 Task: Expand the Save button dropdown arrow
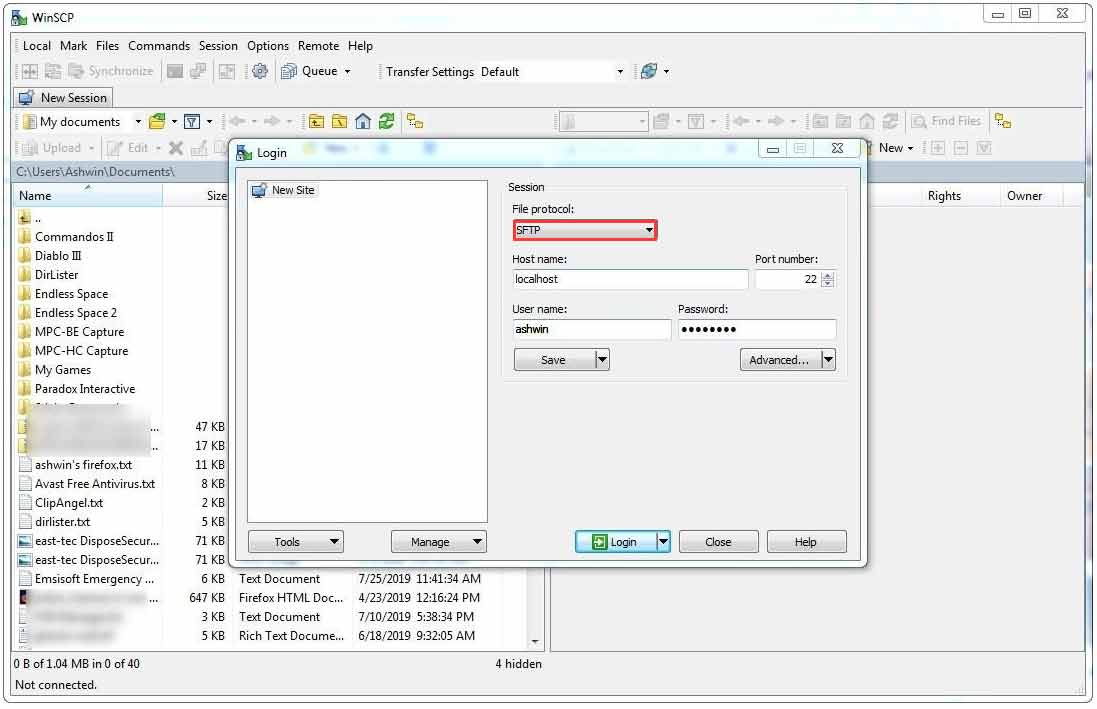(602, 360)
